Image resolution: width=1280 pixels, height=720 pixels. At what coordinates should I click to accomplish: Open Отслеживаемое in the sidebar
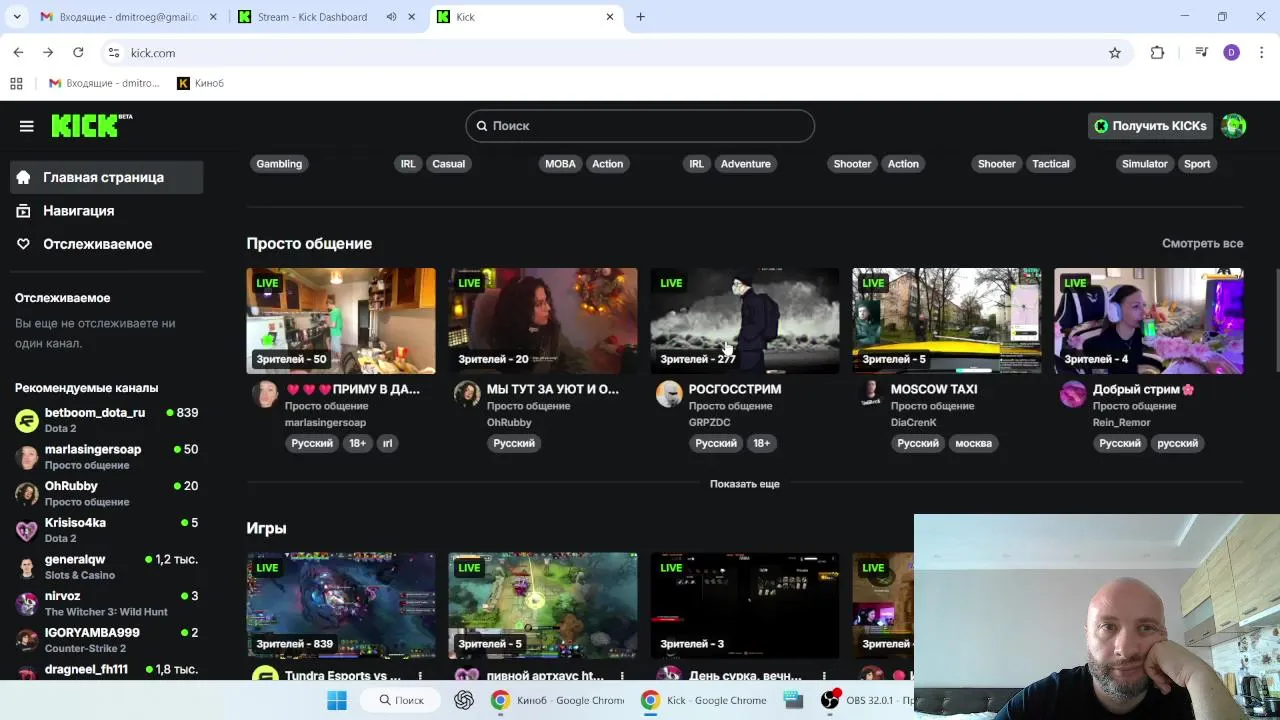click(106, 244)
